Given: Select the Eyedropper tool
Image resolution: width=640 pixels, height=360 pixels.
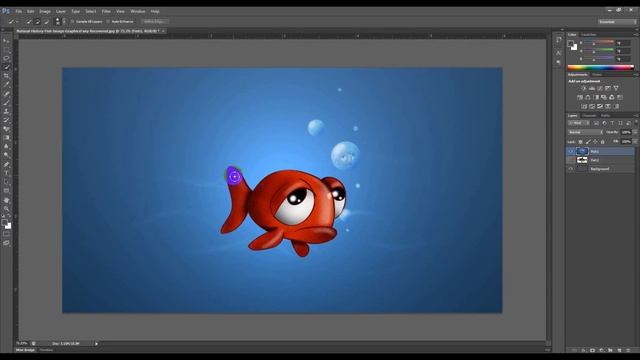Looking at the screenshot, I should coord(6,84).
